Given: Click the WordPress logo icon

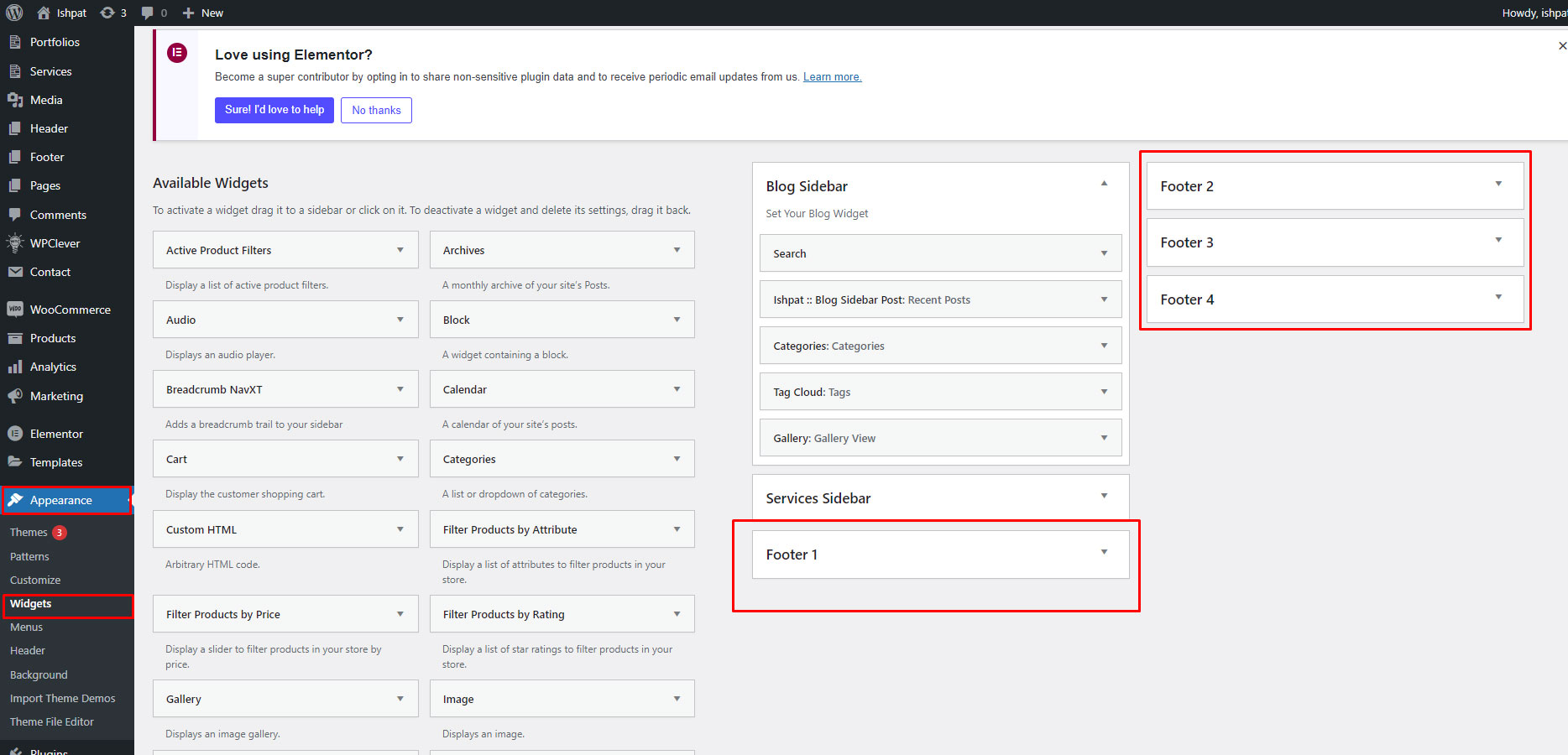Looking at the screenshot, I should point(14,13).
